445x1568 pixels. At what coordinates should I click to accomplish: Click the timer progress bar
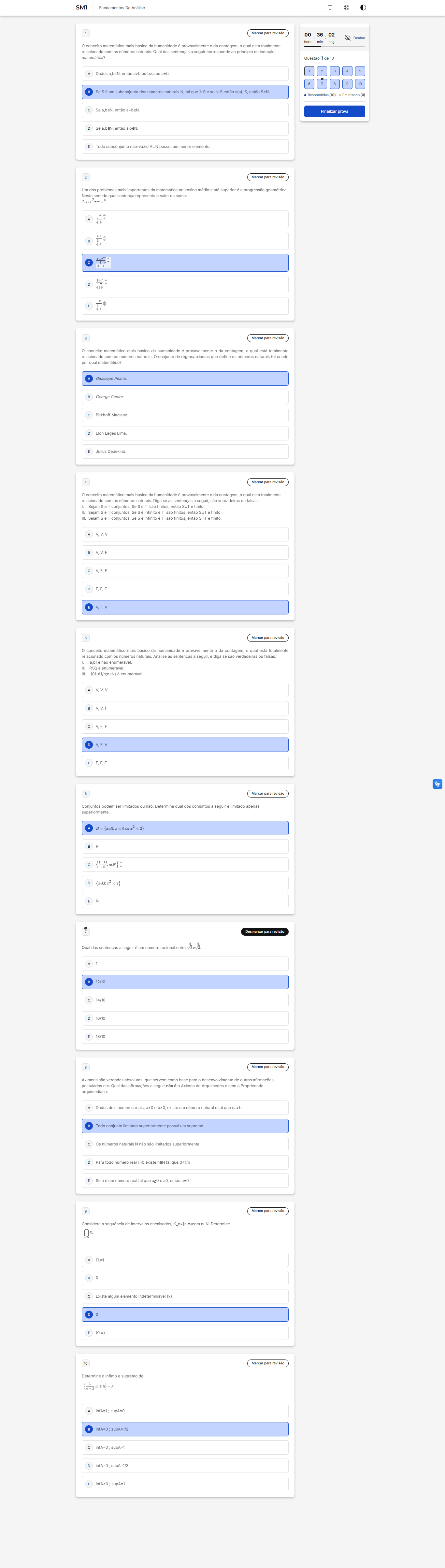coord(335,46)
